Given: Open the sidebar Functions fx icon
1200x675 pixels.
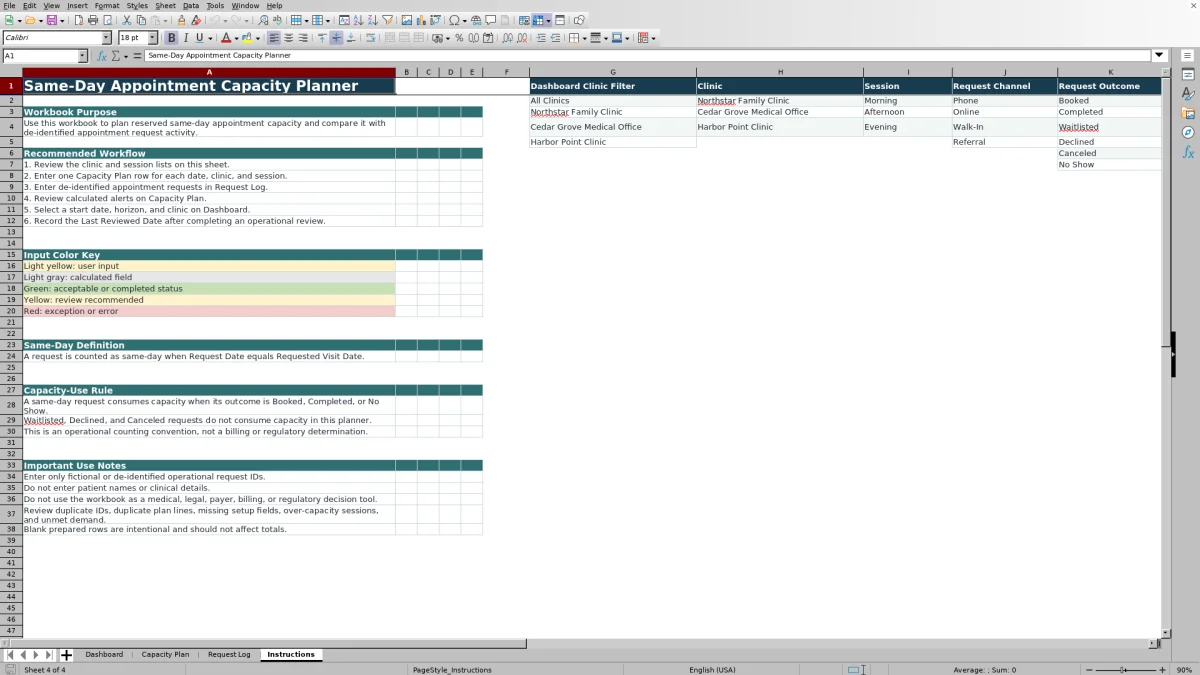Looking at the screenshot, I should (1188, 152).
